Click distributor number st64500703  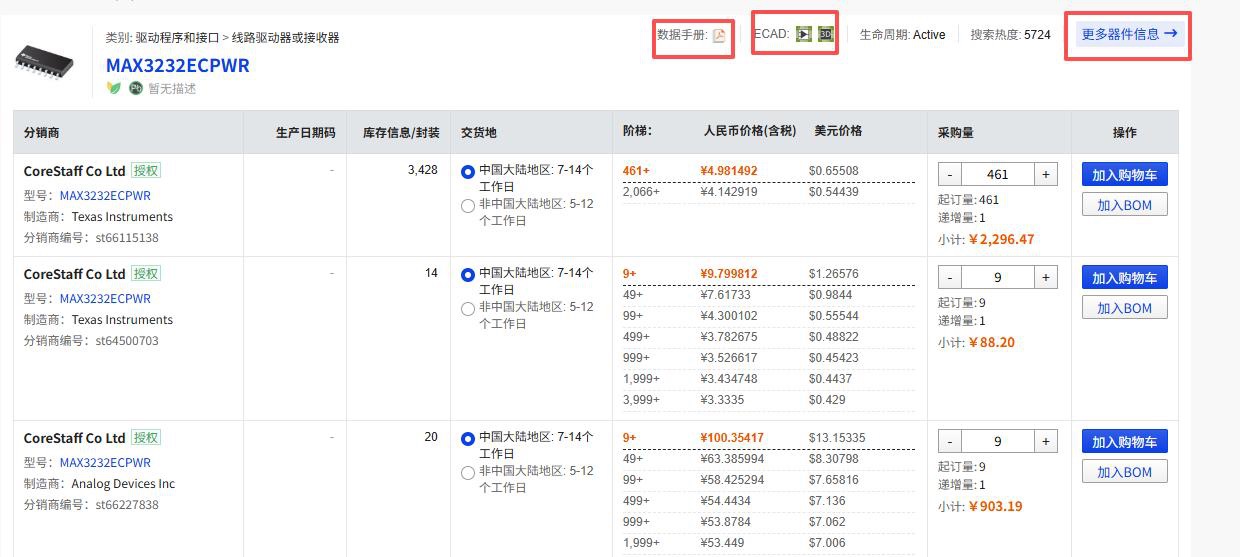coord(127,341)
